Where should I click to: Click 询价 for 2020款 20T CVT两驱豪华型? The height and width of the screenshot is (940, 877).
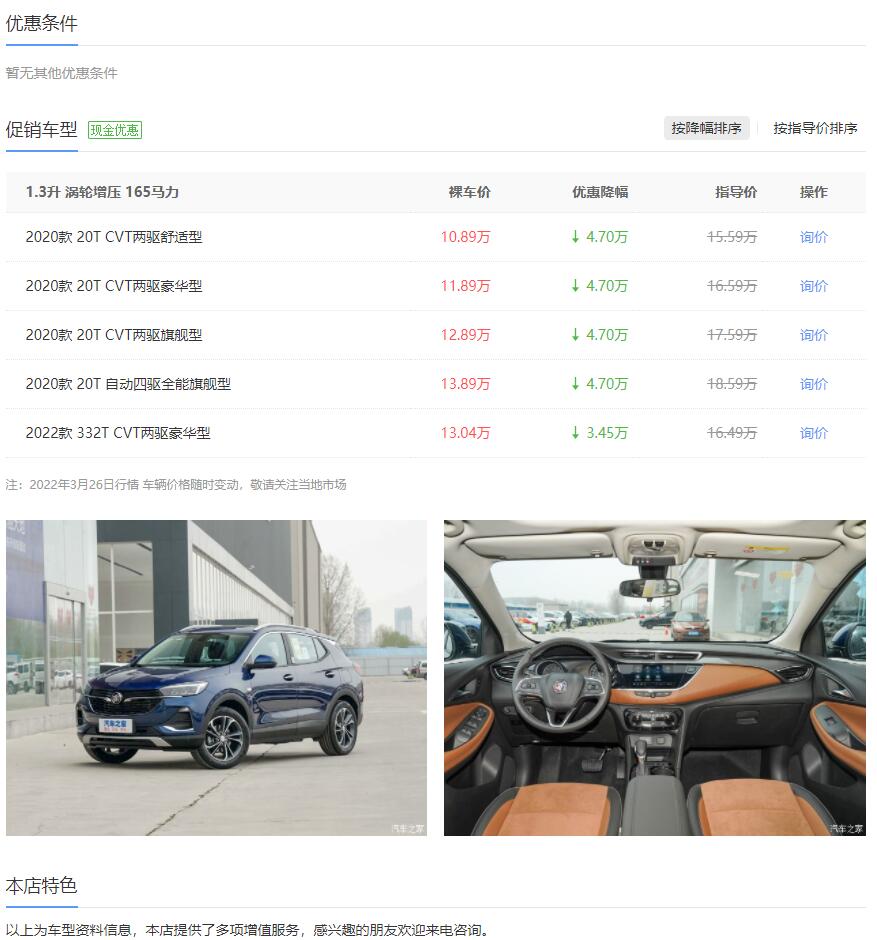click(813, 287)
